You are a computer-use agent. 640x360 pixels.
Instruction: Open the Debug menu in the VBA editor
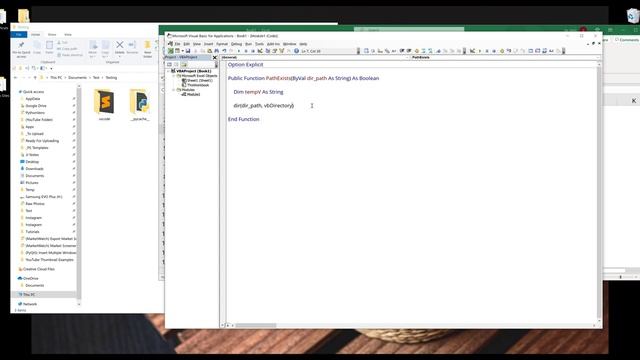236,44
